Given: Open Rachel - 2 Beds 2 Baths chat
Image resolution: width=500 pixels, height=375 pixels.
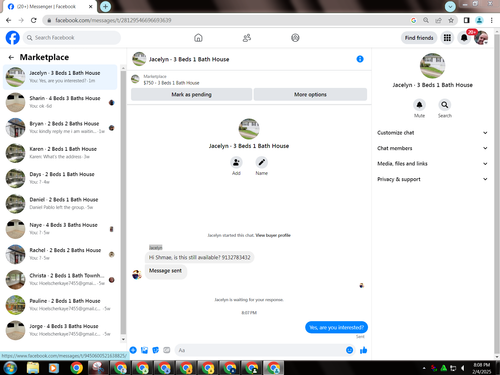Looking at the screenshot, I should click(60, 254).
